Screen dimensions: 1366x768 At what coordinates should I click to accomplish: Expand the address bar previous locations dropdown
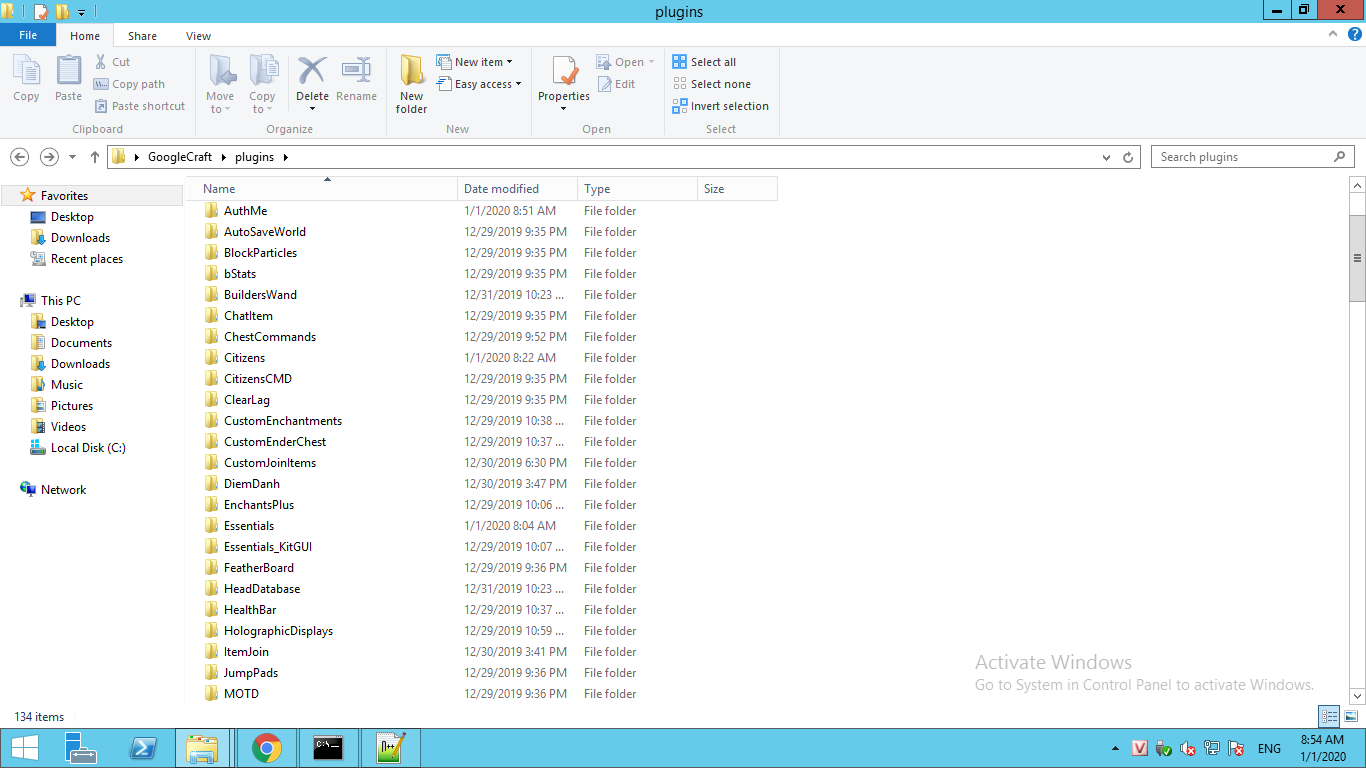click(x=1106, y=157)
